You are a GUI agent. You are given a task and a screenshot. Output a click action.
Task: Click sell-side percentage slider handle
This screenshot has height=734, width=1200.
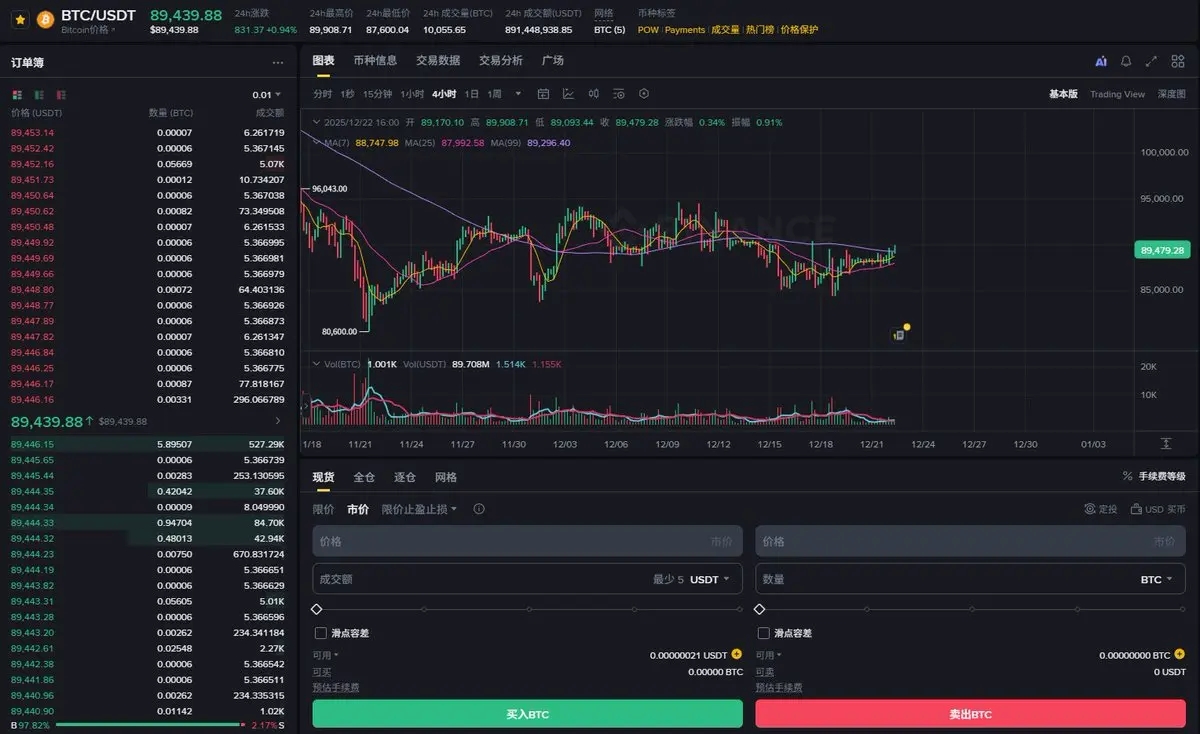point(760,609)
